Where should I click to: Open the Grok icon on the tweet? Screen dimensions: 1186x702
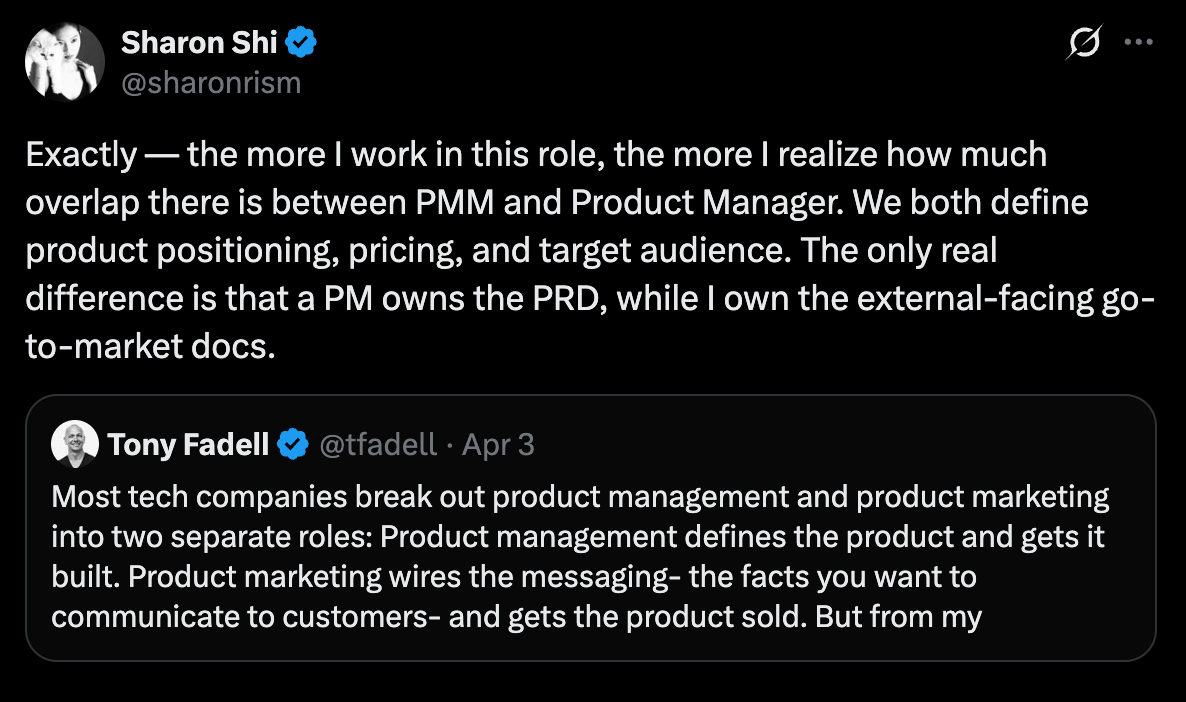[x=1084, y=44]
